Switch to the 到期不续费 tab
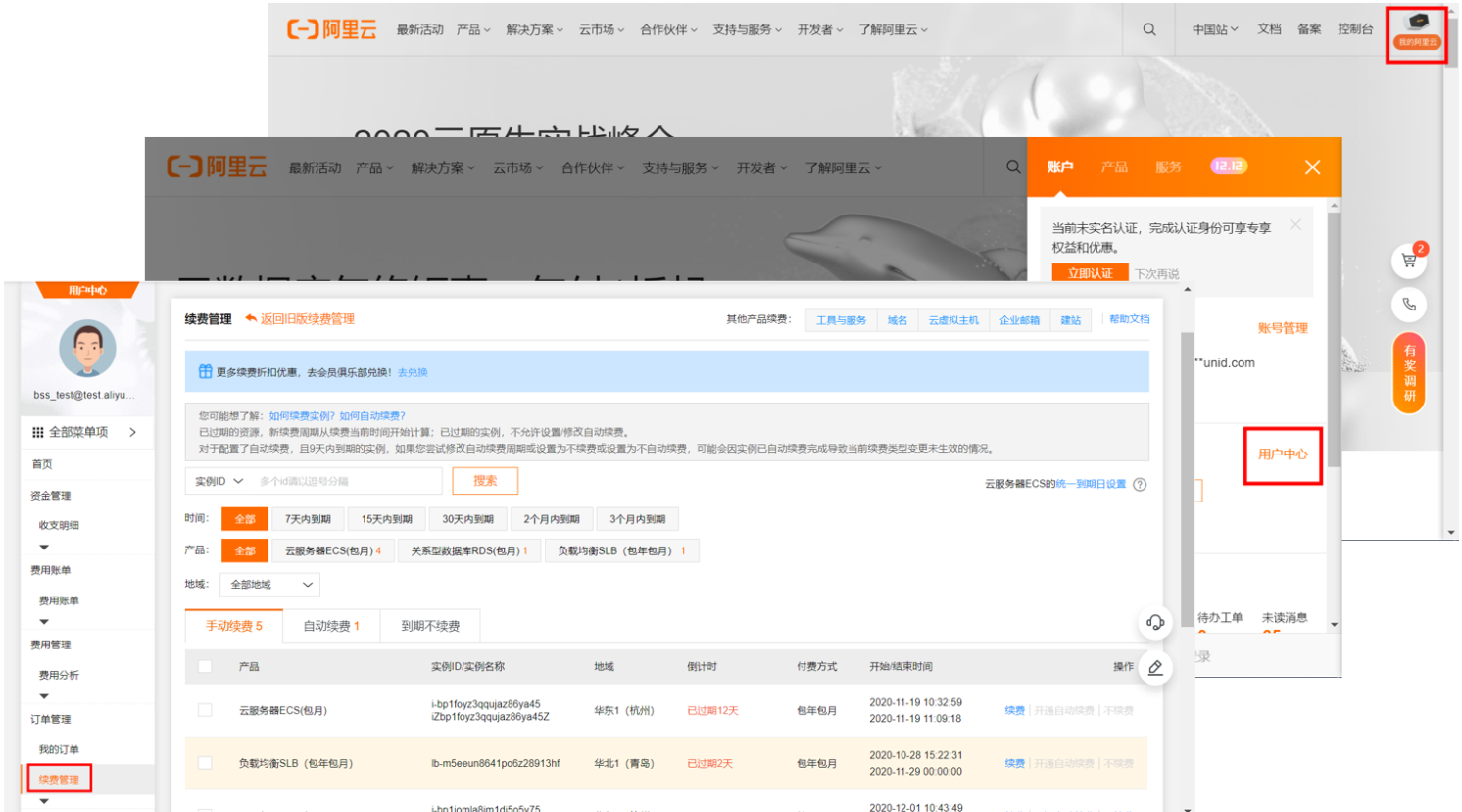1462x812 pixels. click(x=430, y=626)
